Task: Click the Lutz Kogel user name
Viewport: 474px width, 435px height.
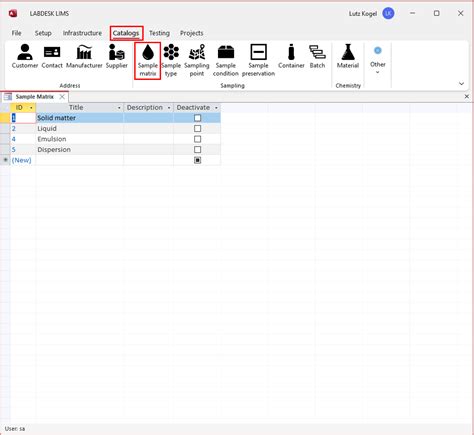Action: pos(363,14)
